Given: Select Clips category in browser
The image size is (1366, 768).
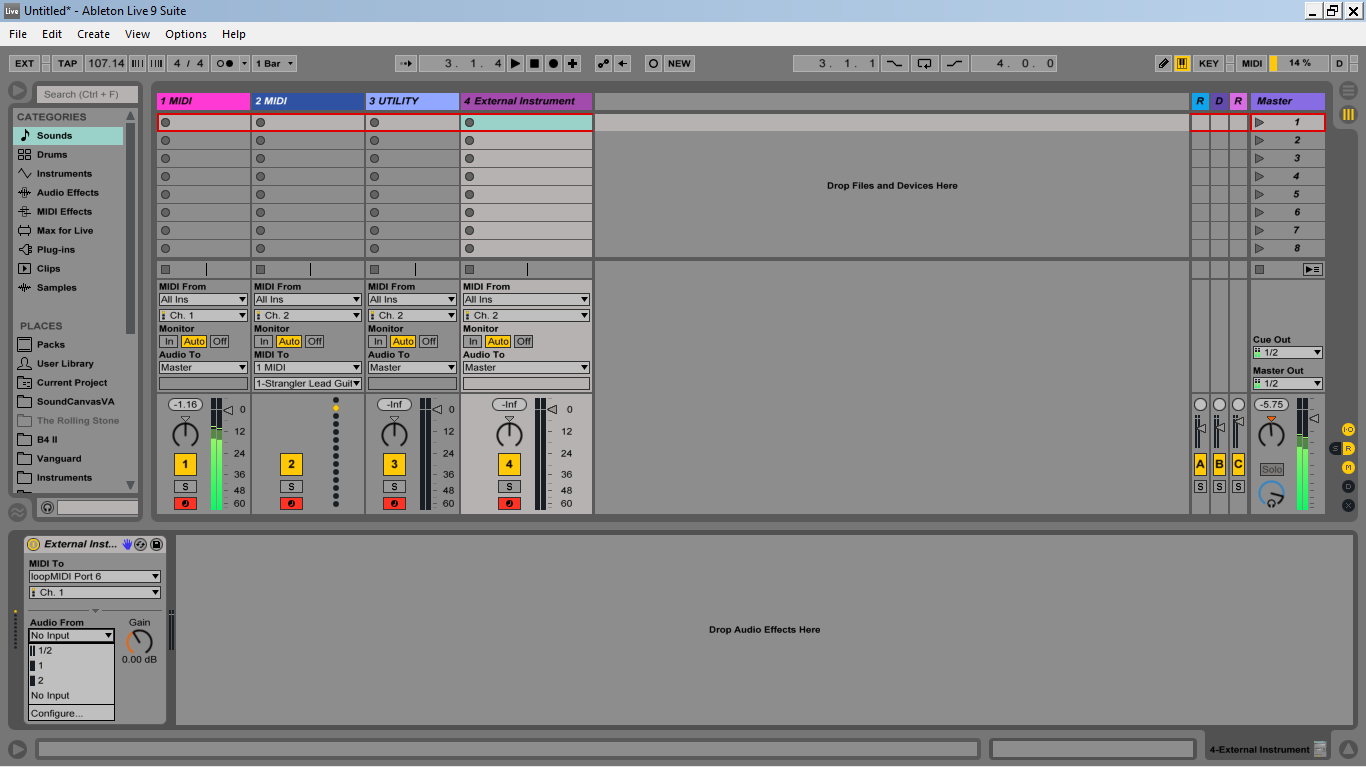Looking at the screenshot, I should (x=68, y=269).
